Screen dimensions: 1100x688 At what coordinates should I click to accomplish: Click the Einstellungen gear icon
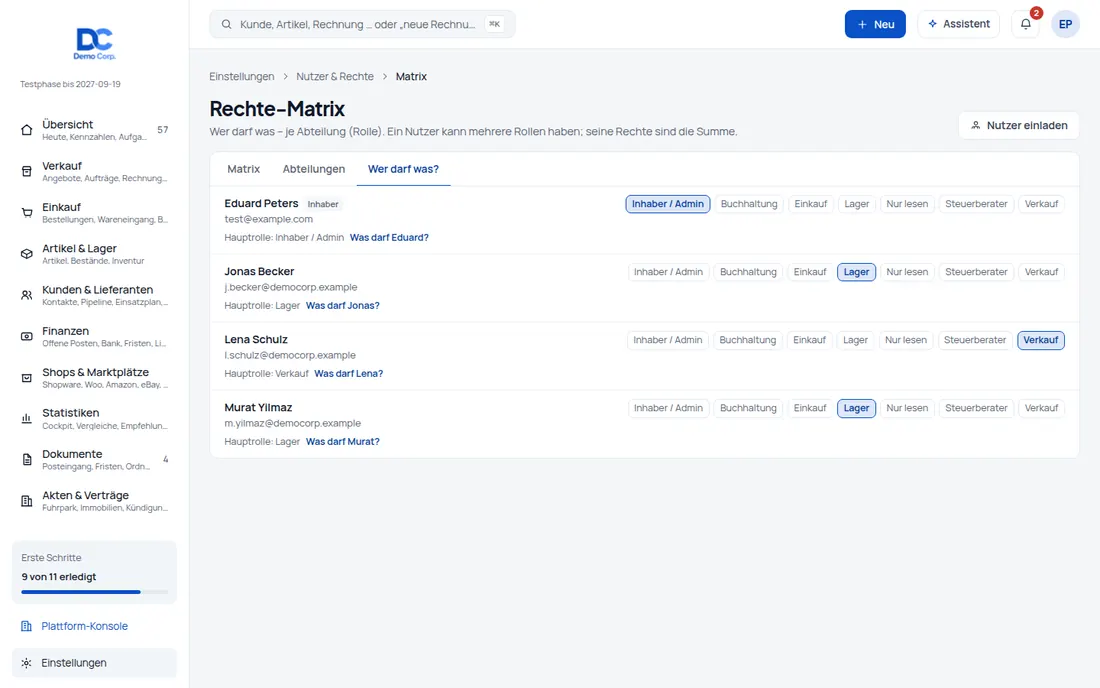(27, 663)
